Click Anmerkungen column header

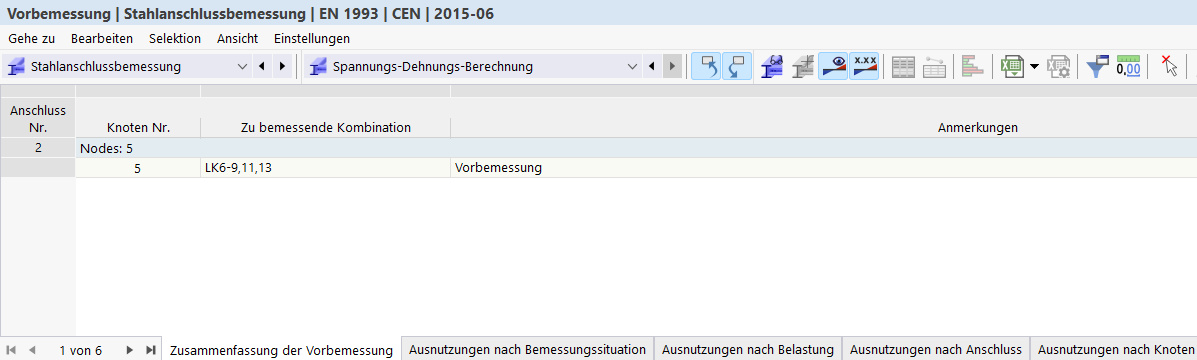pyautogui.click(x=978, y=127)
